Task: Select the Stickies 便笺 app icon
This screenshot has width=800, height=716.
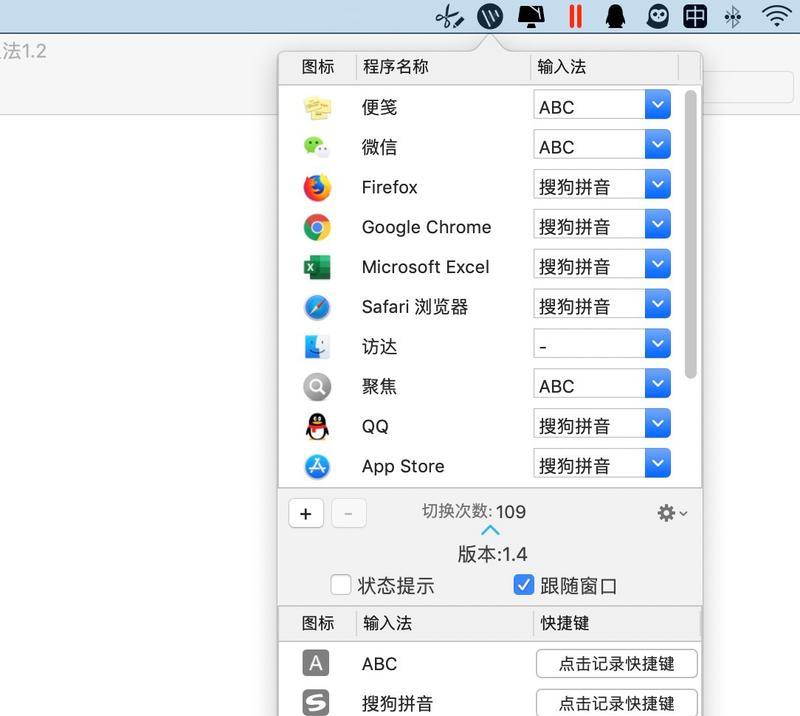Action: (x=317, y=108)
